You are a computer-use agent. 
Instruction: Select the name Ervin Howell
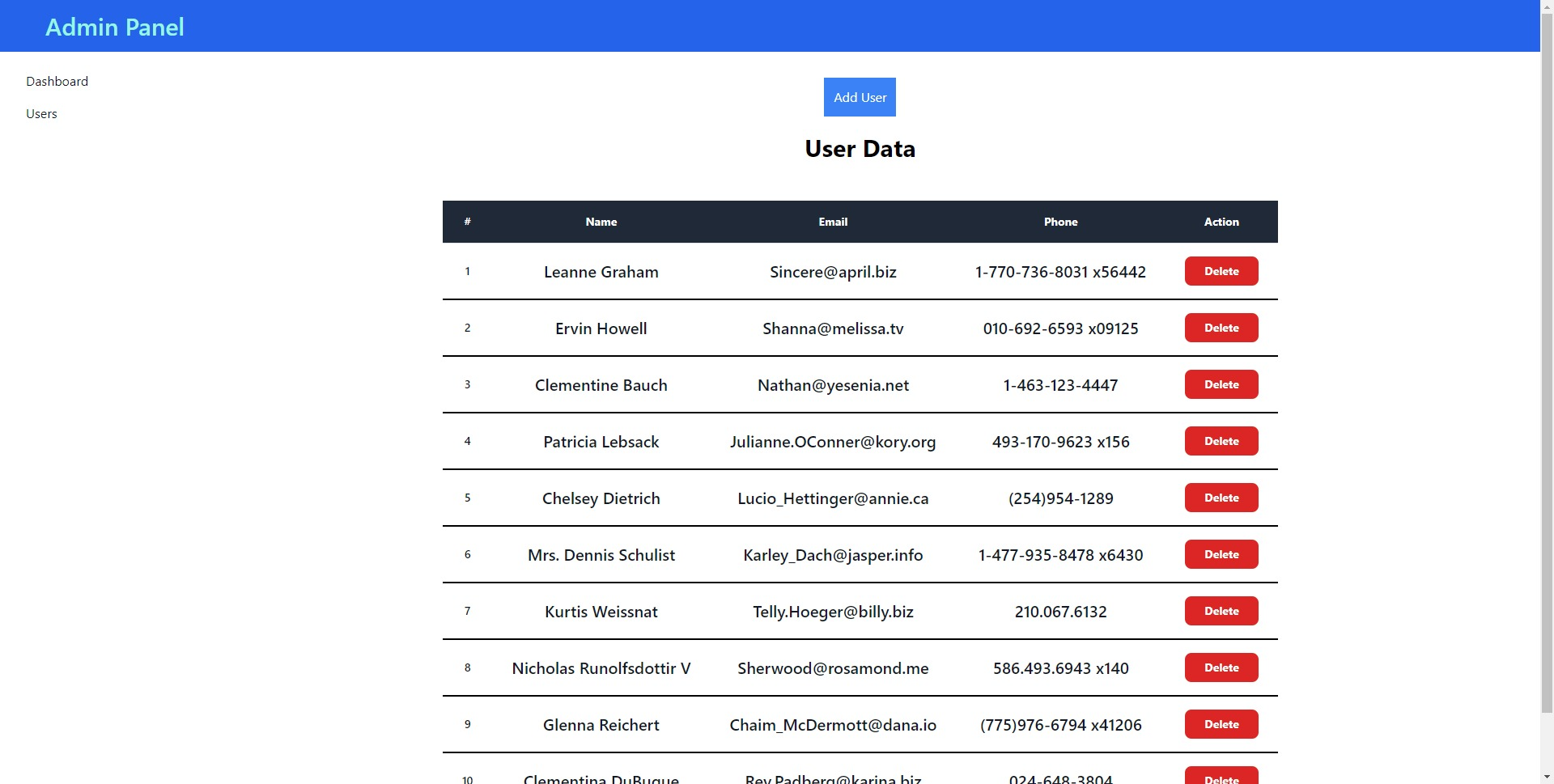(x=601, y=328)
